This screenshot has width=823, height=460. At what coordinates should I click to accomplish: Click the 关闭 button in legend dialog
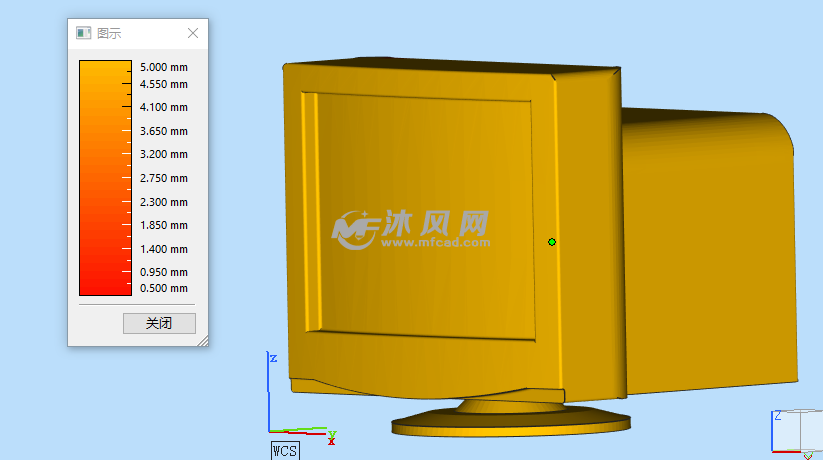point(159,323)
